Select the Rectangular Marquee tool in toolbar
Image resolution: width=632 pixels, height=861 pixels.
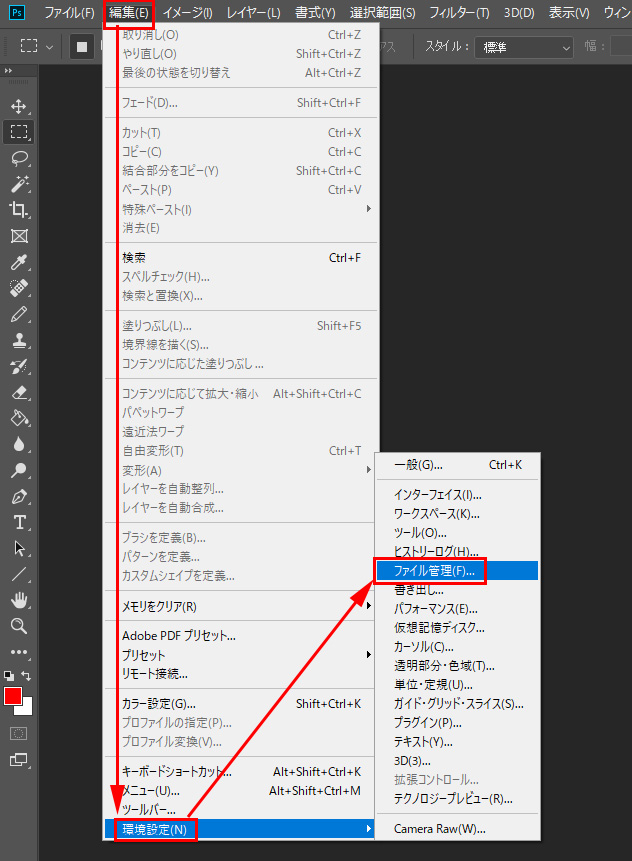[19, 132]
